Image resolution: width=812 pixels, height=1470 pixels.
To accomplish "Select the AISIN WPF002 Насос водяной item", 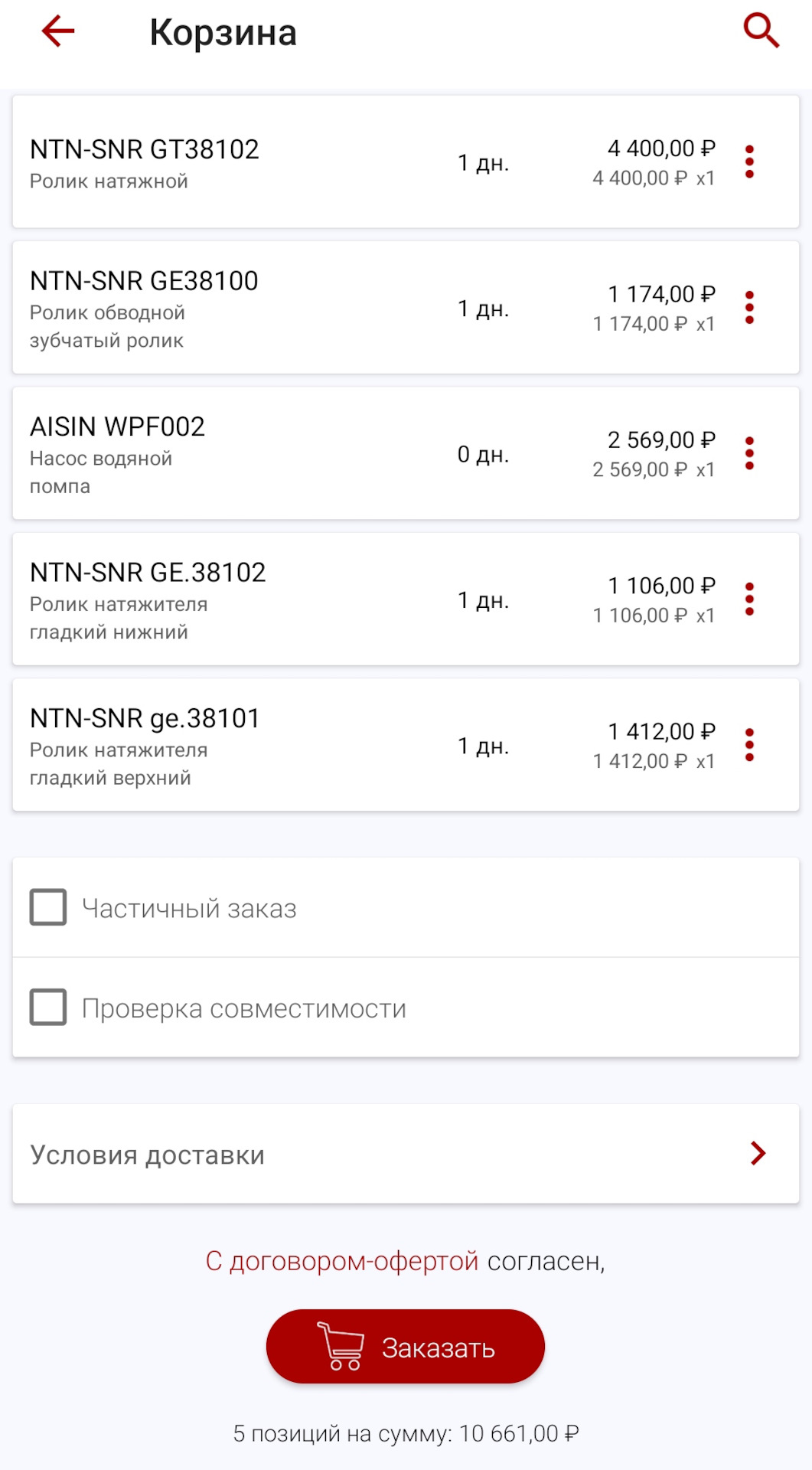I will tap(117, 453).
